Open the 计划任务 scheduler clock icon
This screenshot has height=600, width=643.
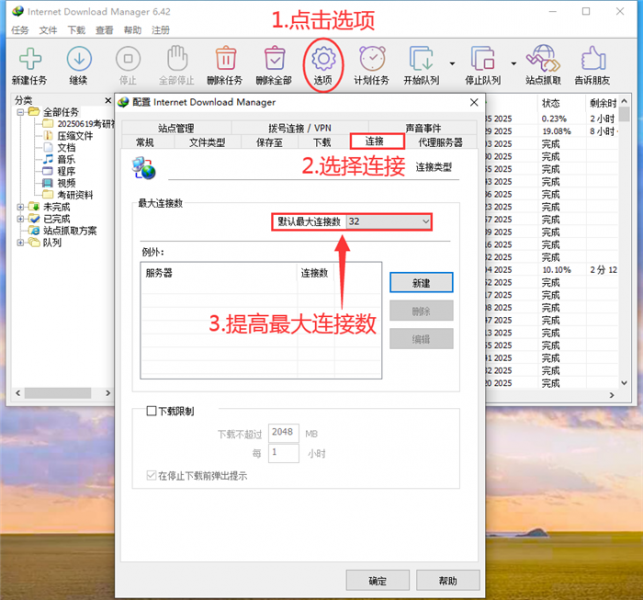point(372,59)
